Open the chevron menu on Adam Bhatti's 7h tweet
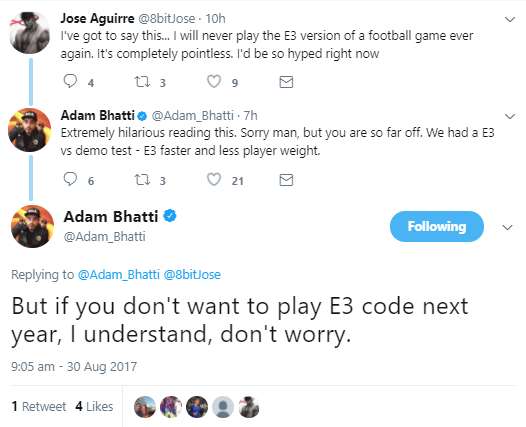The width and height of the screenshot is (526, 427). pyautogui.click(x=510, y=116)
